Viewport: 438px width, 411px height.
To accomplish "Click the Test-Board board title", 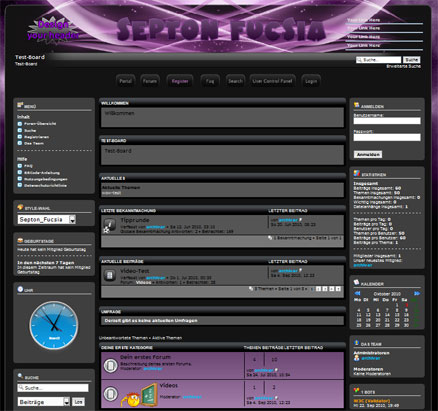I will pyautogui.click(x=30, y=57).
